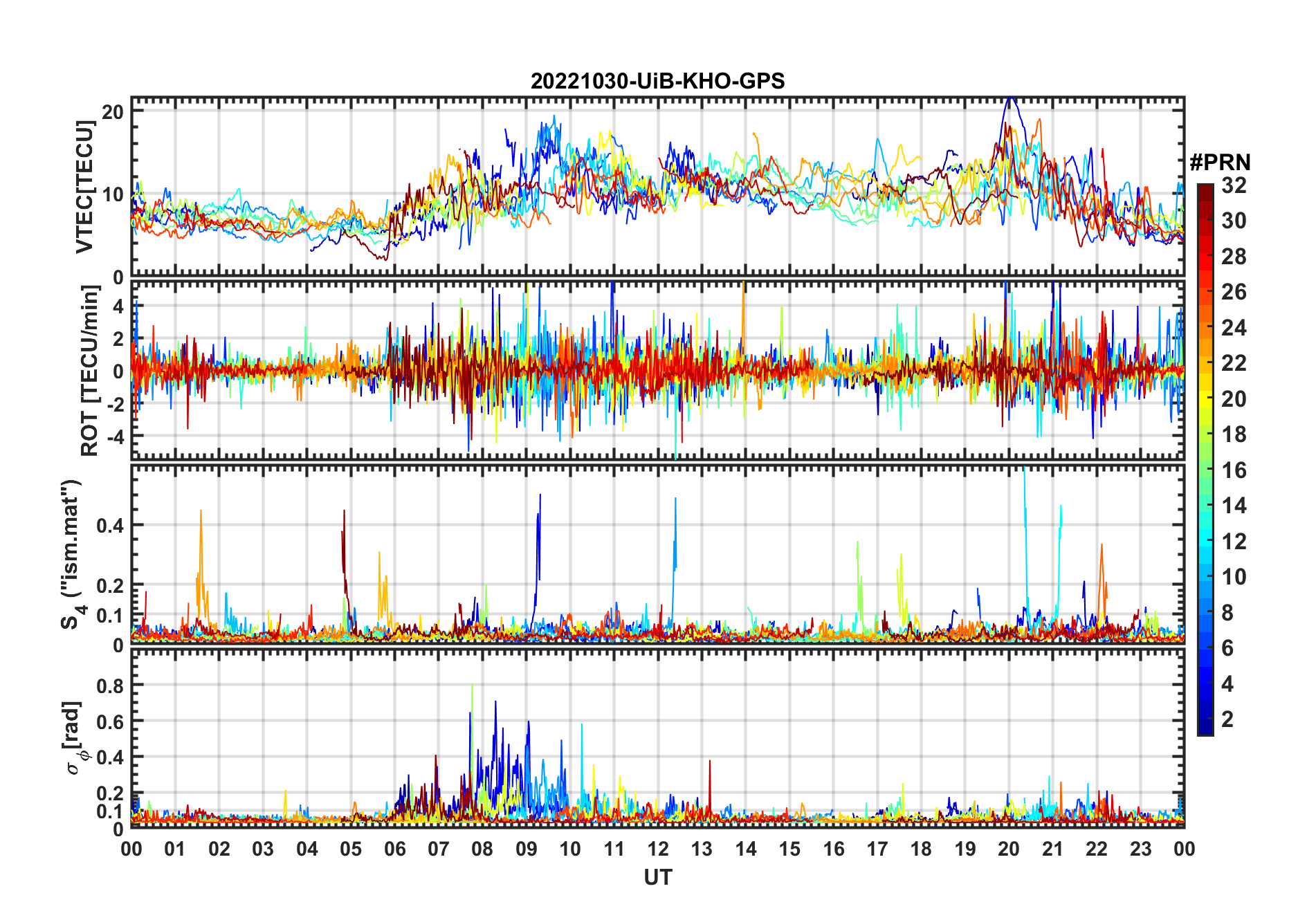Click x-axis tick label 09
The image size is (1316, 920).
pyautogui.click(x=527, y=849)
